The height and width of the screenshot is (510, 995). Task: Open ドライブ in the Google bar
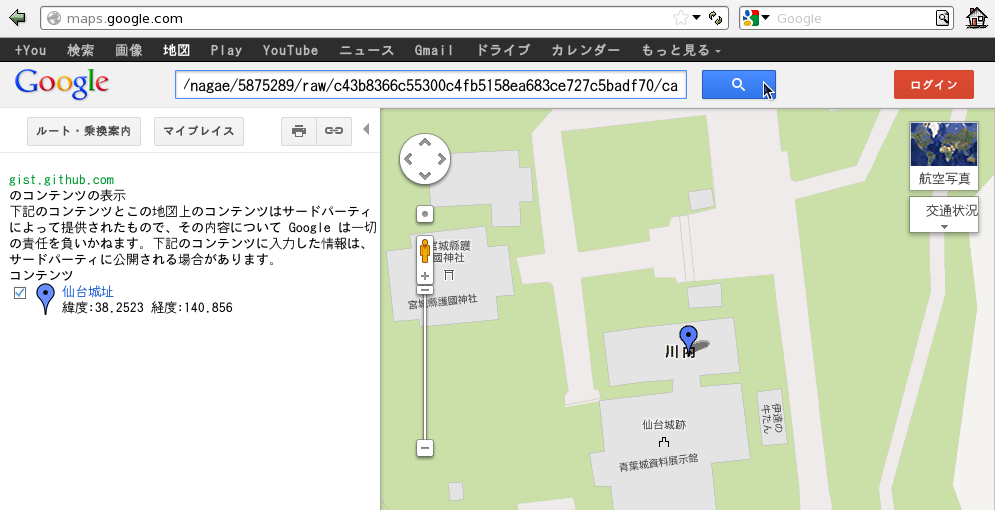point(503,50)
